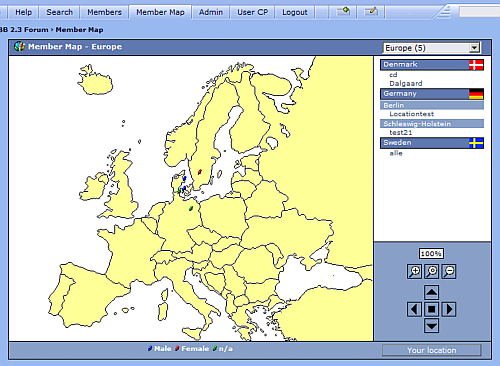Select member Locationtest under Berlin
This screenshot has width=500, height=366.
pos(412,114)
